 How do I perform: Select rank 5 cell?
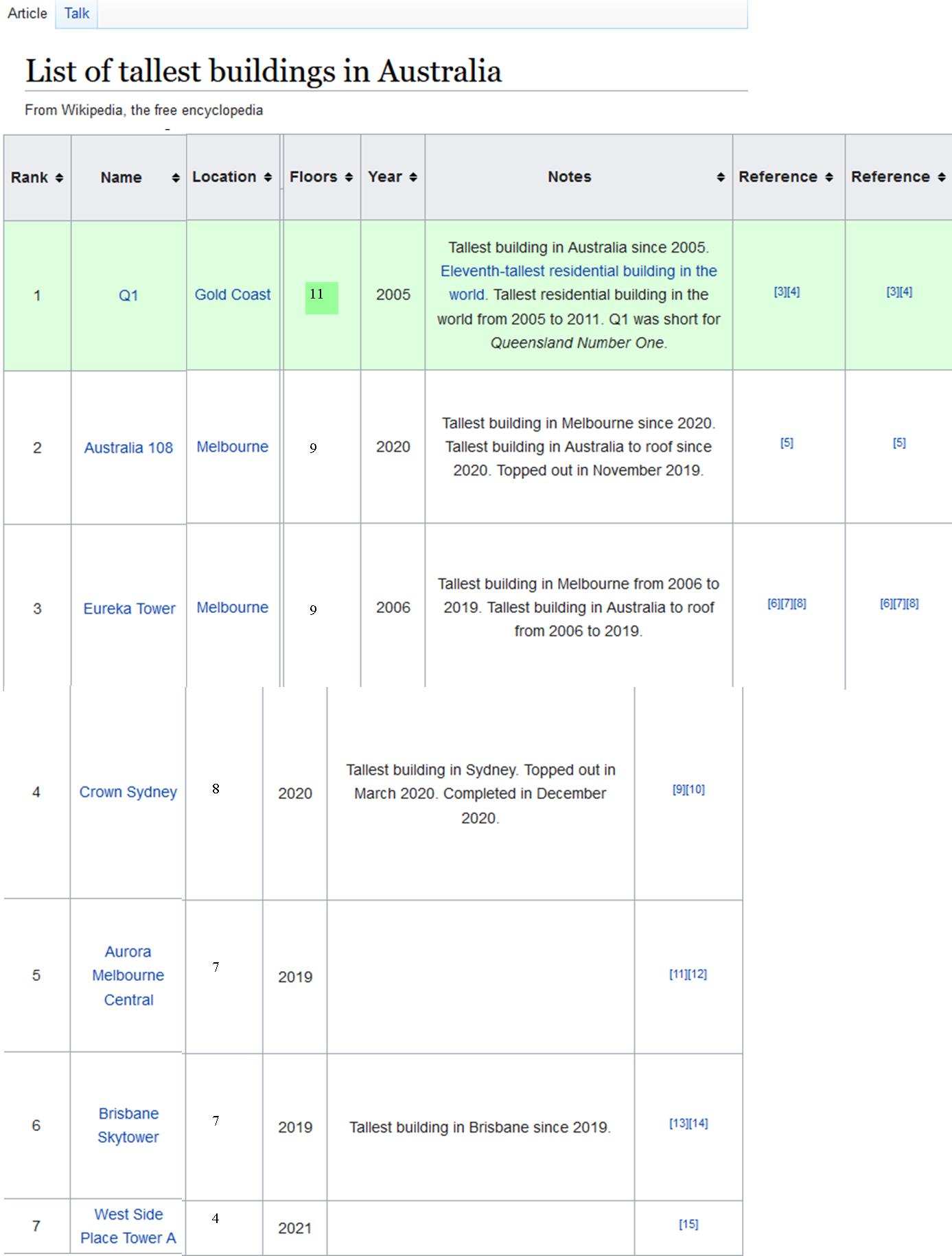click(x=36, y=975)
